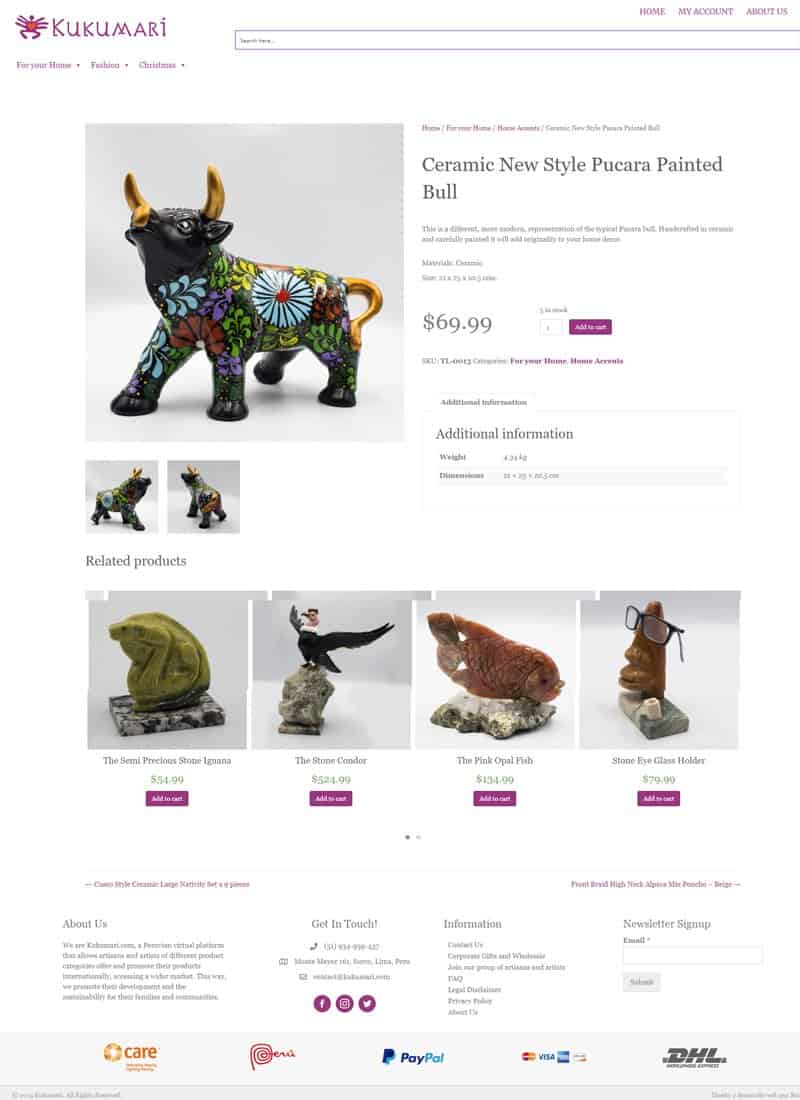This screenshot has height=1100, width=800.
Task: Open the My Account menu item
Action: tap(705, 12)
